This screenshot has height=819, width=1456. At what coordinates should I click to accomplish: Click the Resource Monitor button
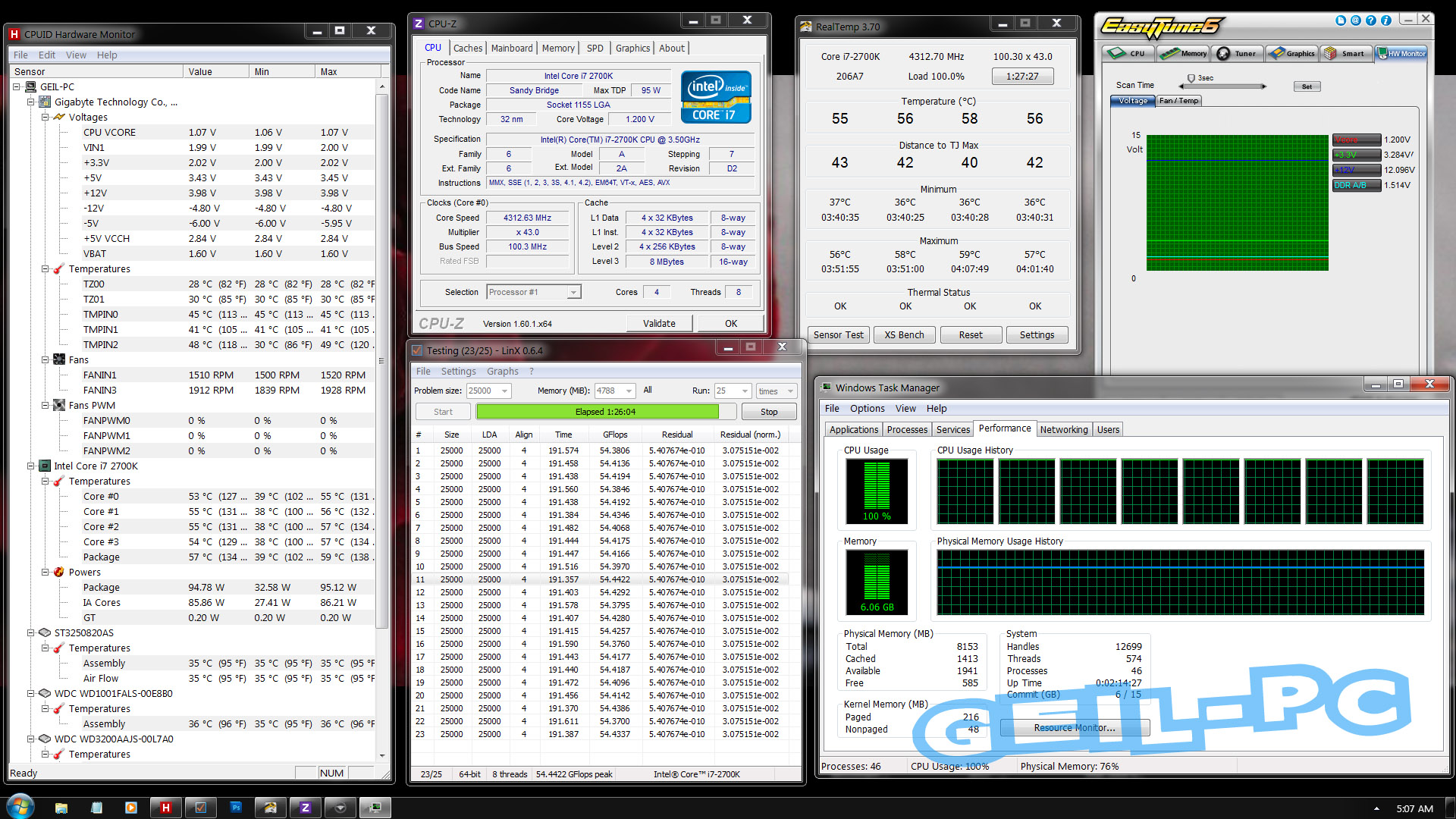tap(1075, 728)
